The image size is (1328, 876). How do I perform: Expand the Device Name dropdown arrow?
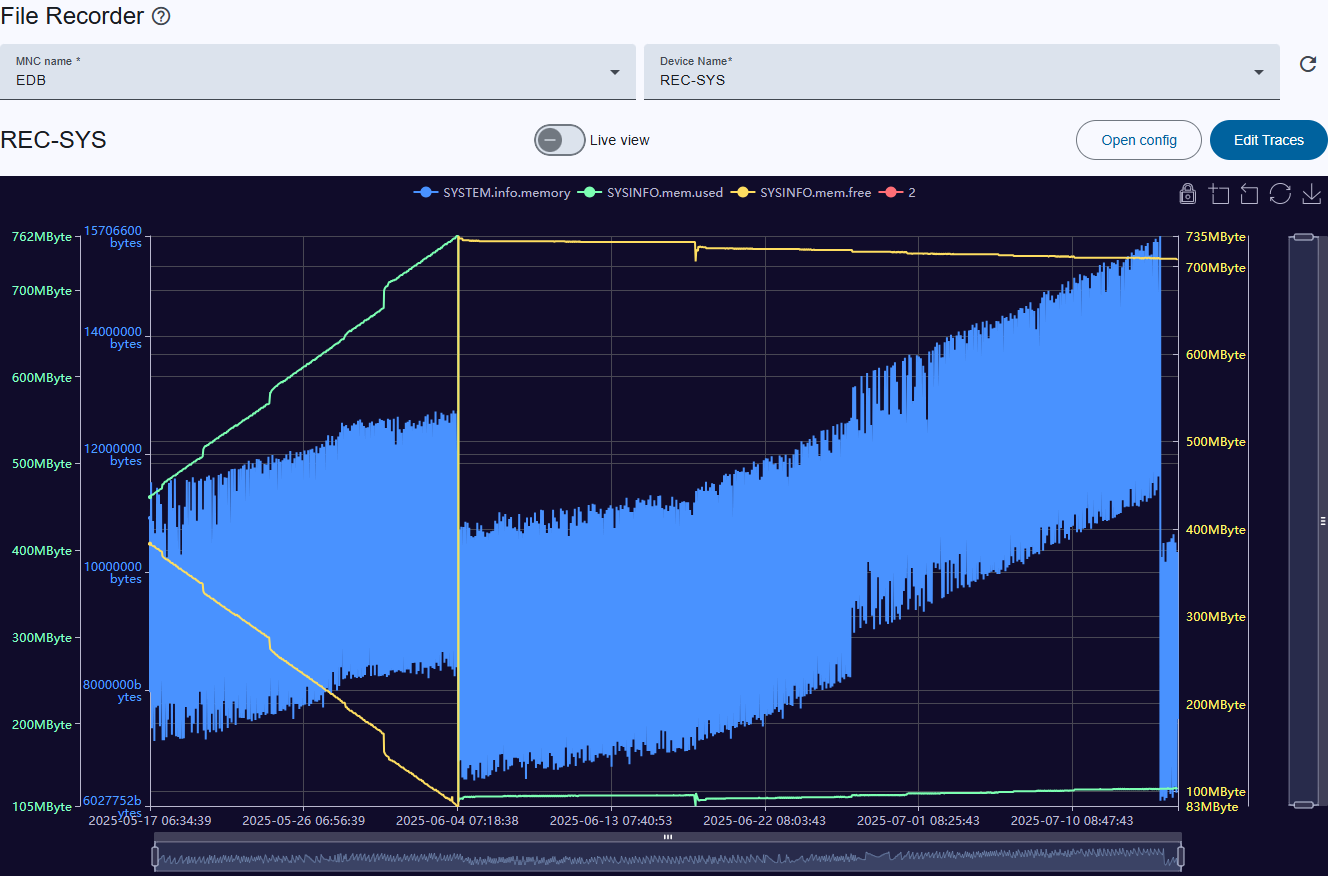(1258, 72)
